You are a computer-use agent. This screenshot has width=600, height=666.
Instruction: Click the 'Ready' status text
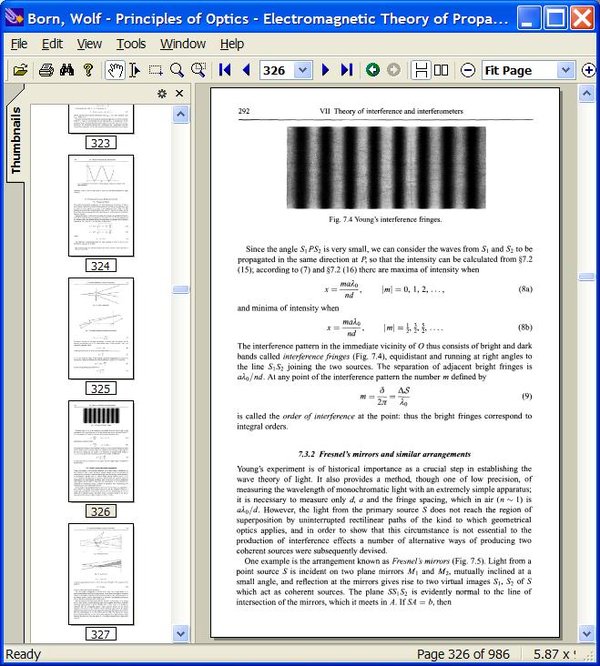tap(23, 654)
